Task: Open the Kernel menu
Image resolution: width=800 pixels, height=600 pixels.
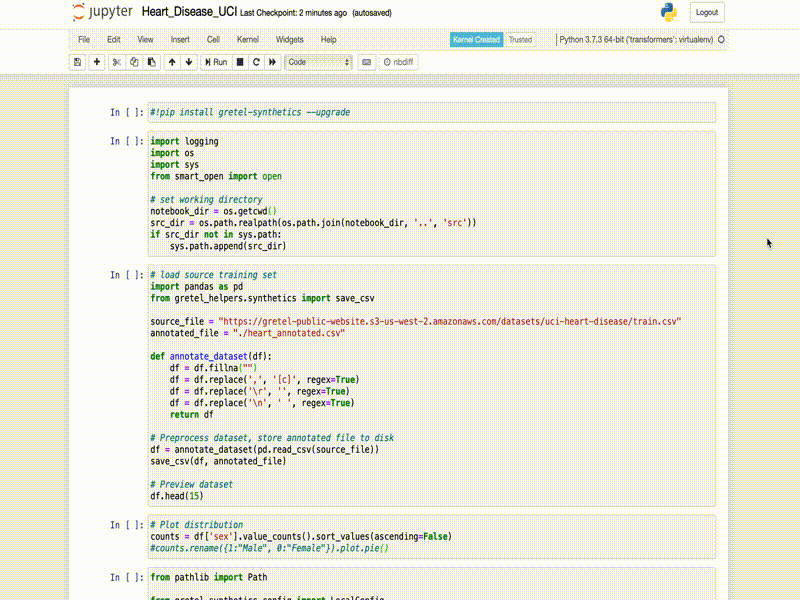Action: [248, 40]
